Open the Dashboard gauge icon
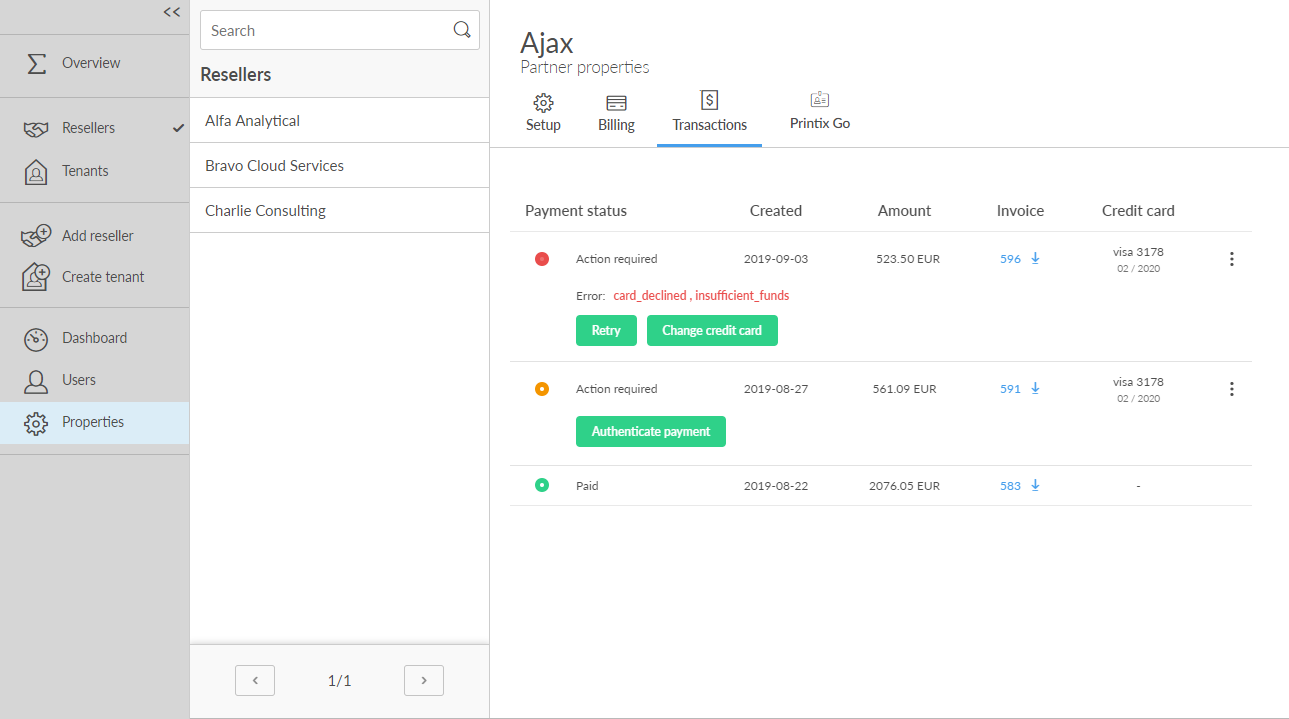The width and height of the screenshot is (1289, 719). (x=36, y=339)
